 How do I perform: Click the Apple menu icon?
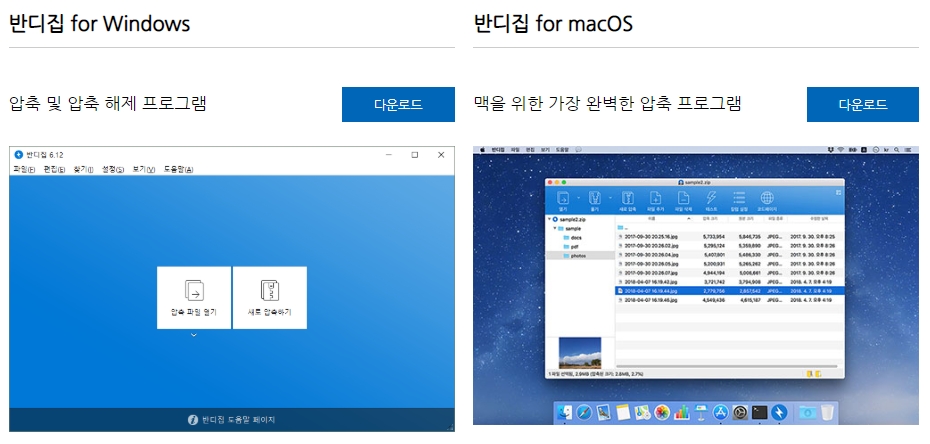(482, 150)
